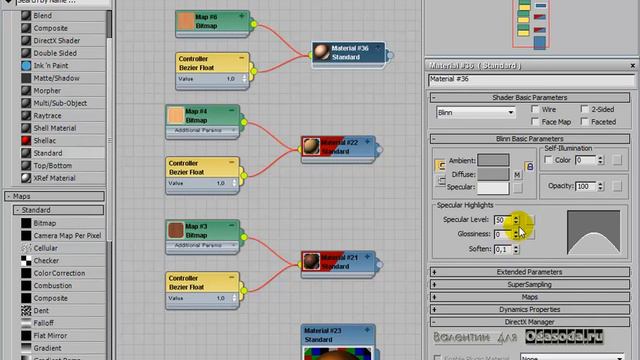Click the Material #36 sphere preview
640x360 pixels.
[x=322, y=52]
